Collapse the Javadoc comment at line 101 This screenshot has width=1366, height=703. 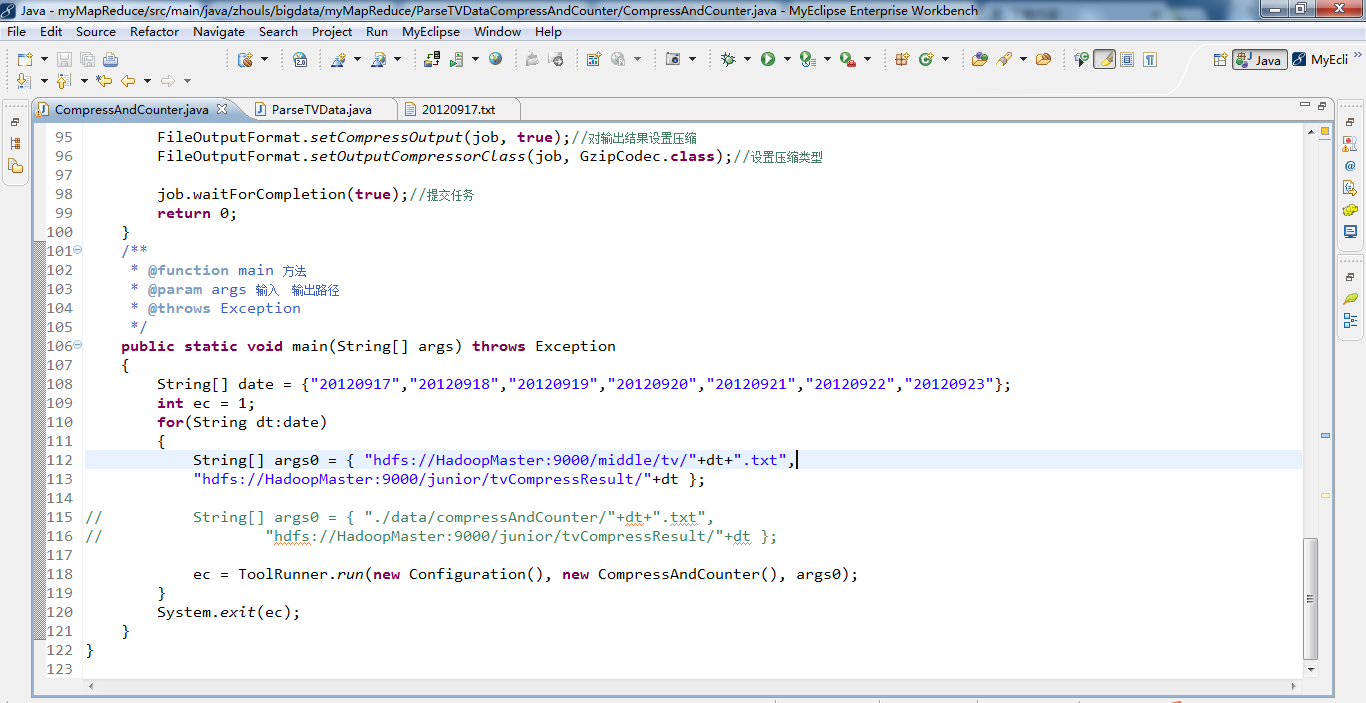(78, 251)
